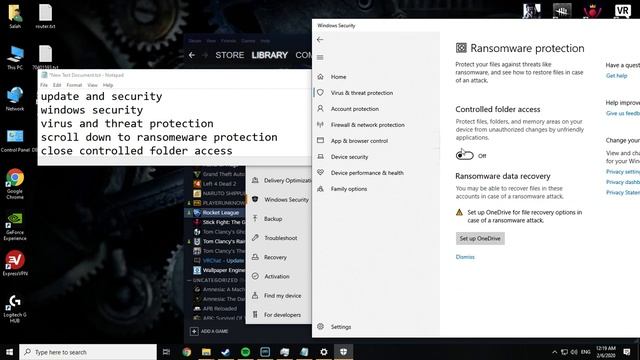Open Steam STORE tab
640x360 pixels.
229,55
